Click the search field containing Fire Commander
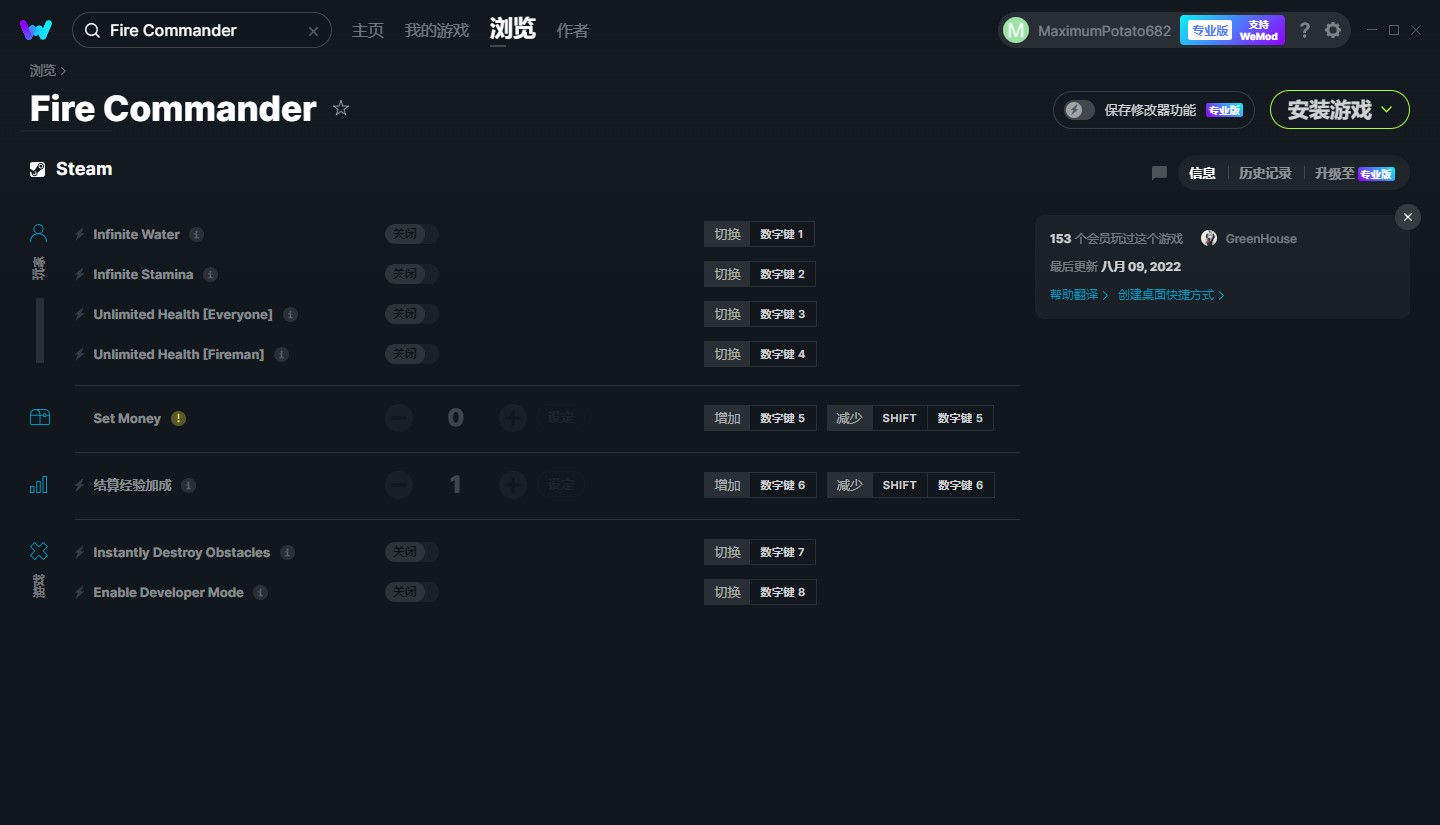The image size is (1440, 825). [202, 30]
